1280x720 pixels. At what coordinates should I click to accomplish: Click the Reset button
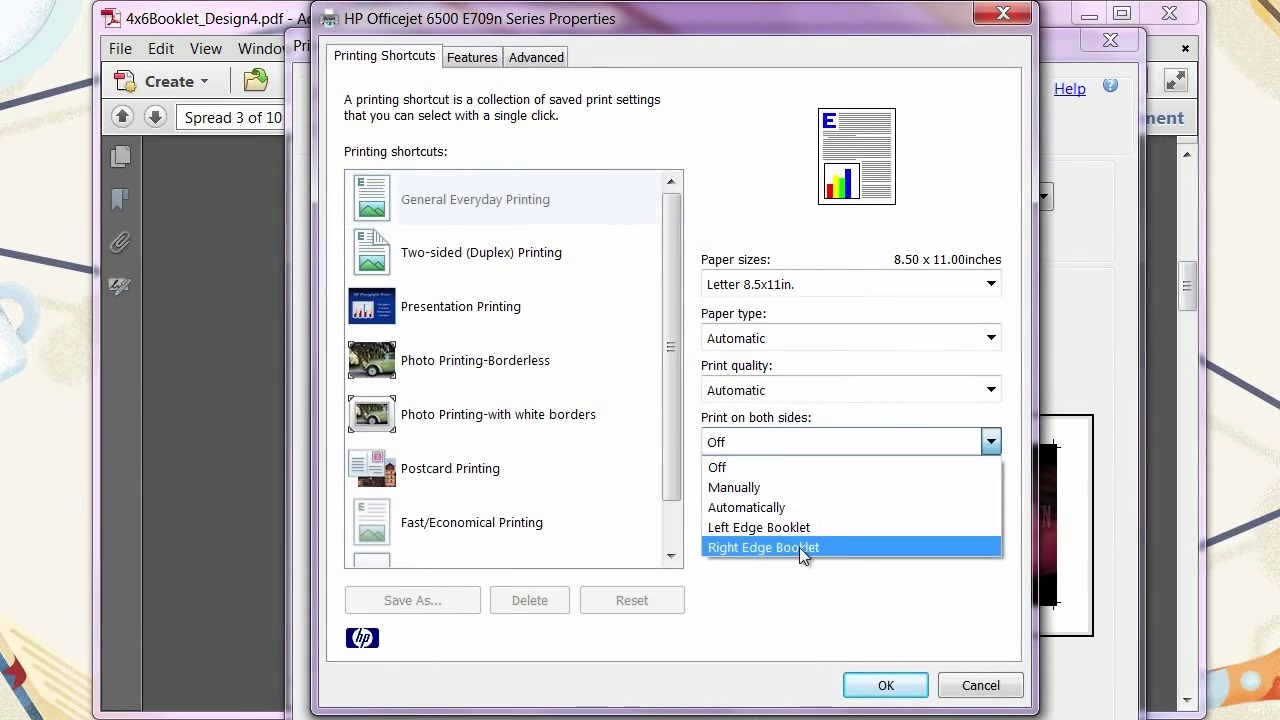click(632, 600)
